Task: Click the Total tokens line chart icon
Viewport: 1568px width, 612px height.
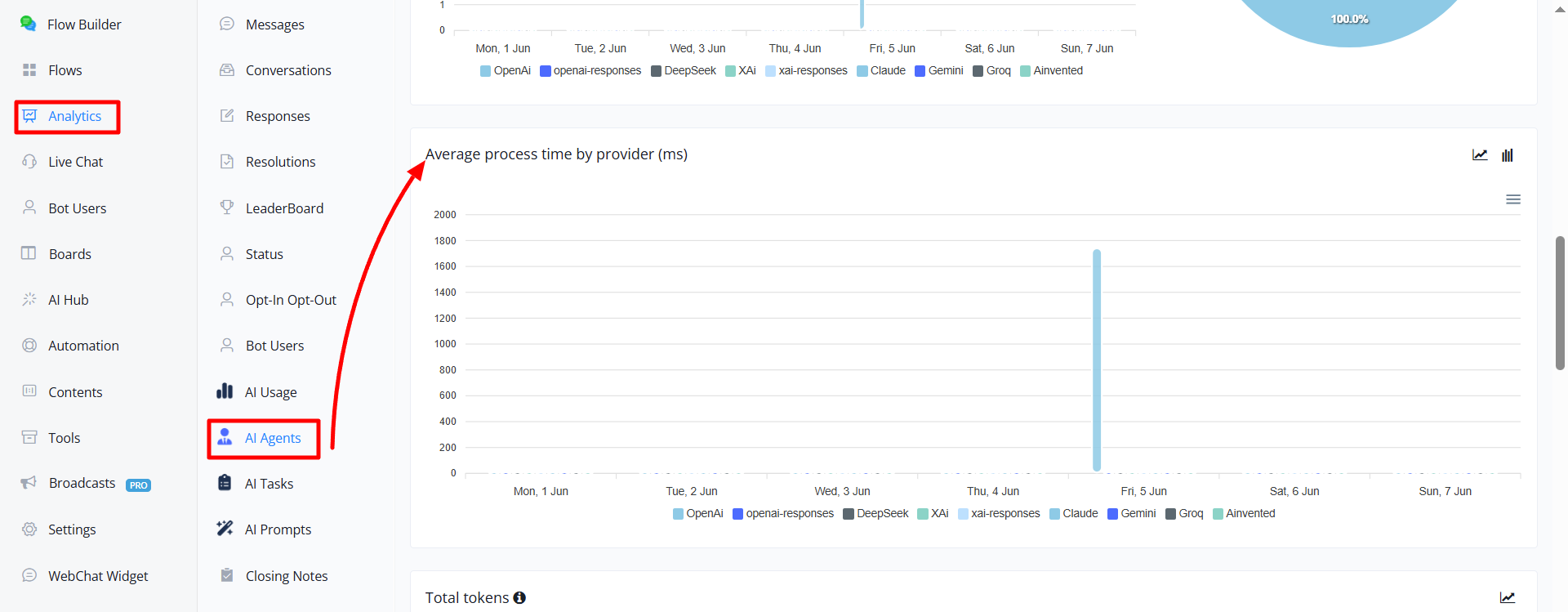Action: [1508, 598]
